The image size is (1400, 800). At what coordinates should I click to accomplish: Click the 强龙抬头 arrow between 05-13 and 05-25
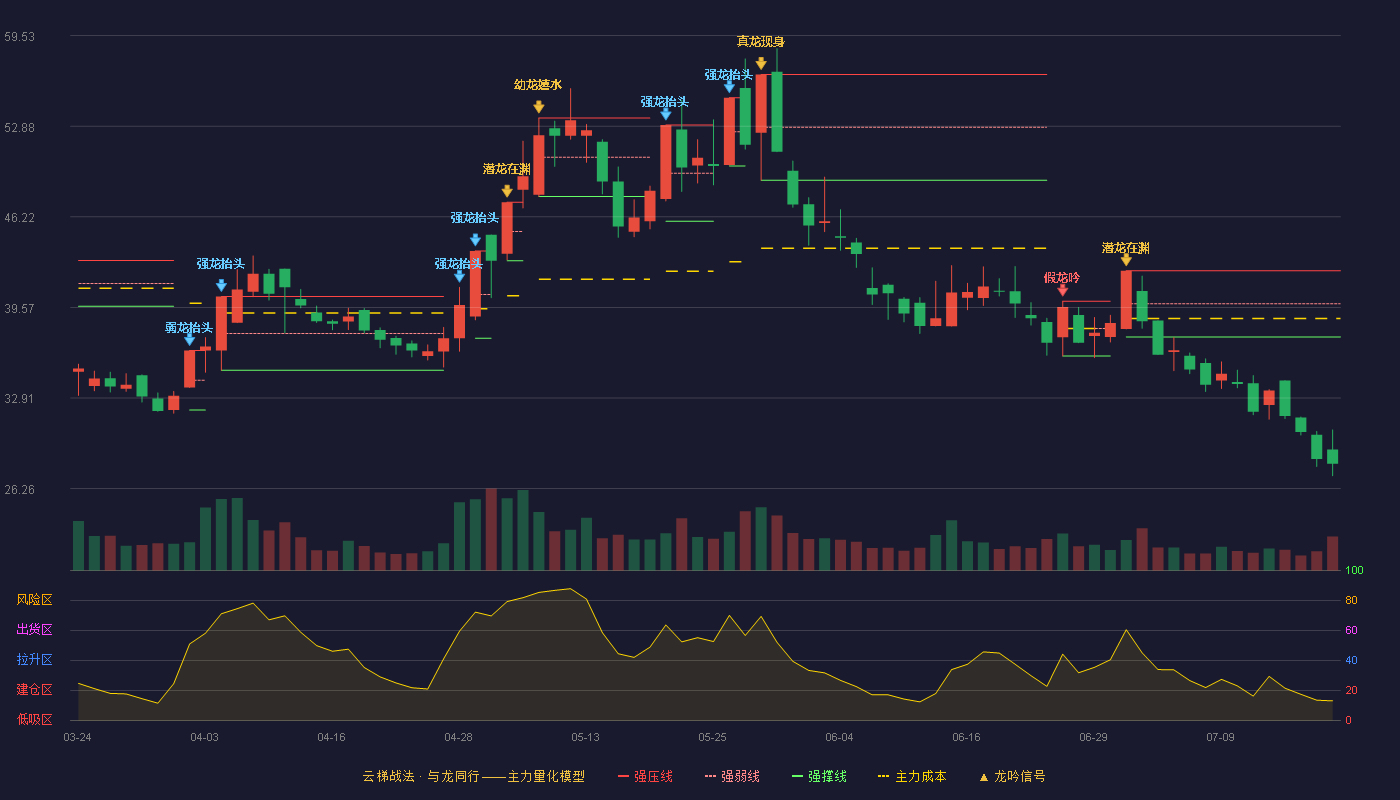click(665, 114)
